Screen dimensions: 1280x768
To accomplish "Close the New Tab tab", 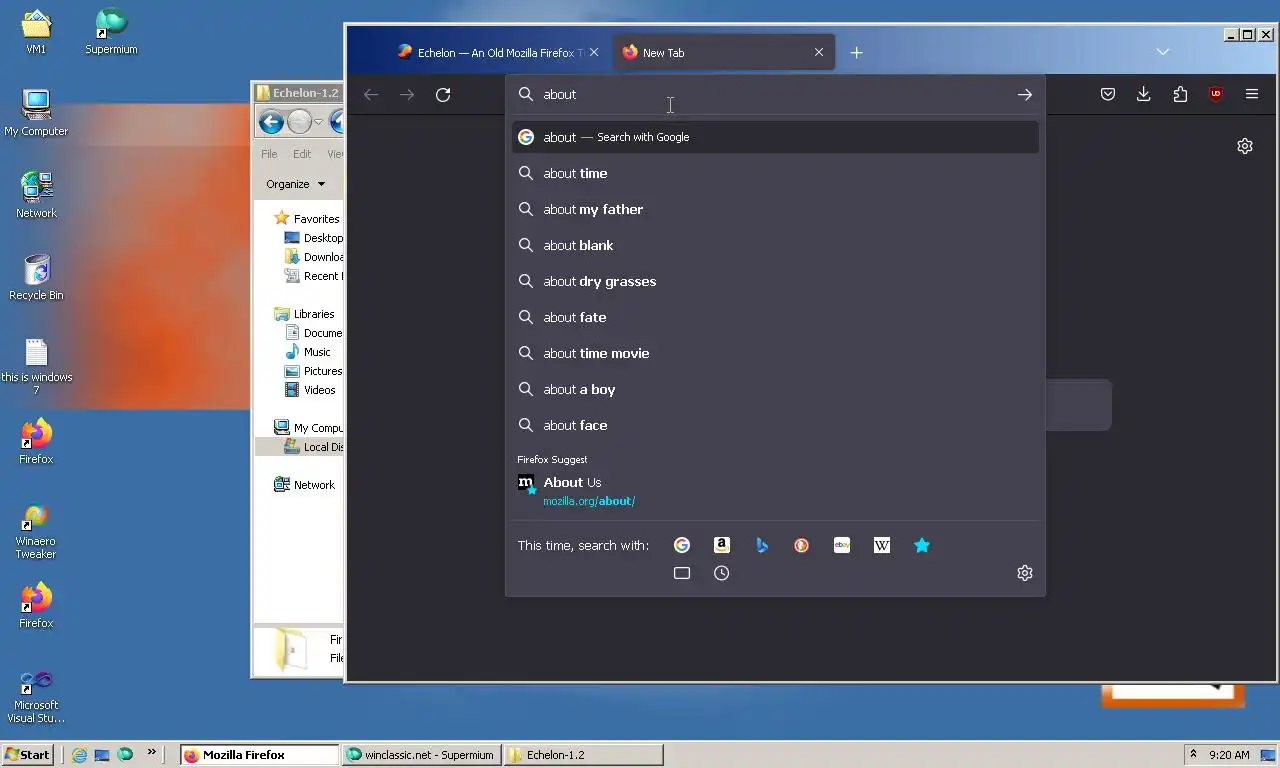I will pos(819,52).
